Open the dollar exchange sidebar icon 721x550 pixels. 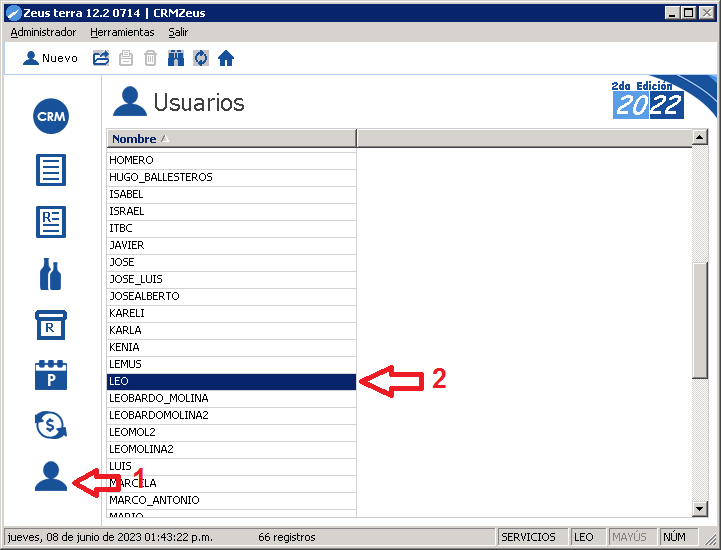click(51, 426)
